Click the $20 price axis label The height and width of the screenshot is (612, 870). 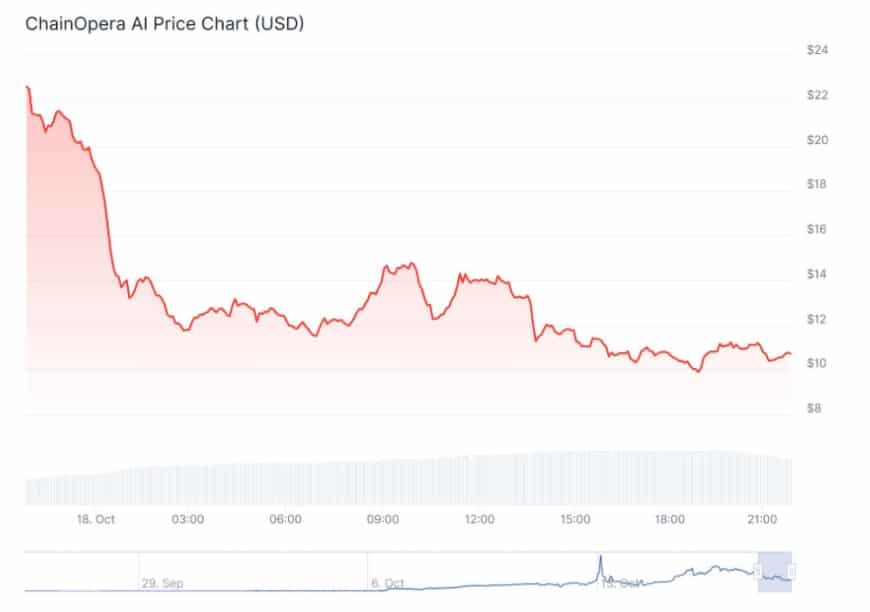[x=818, y=140]
